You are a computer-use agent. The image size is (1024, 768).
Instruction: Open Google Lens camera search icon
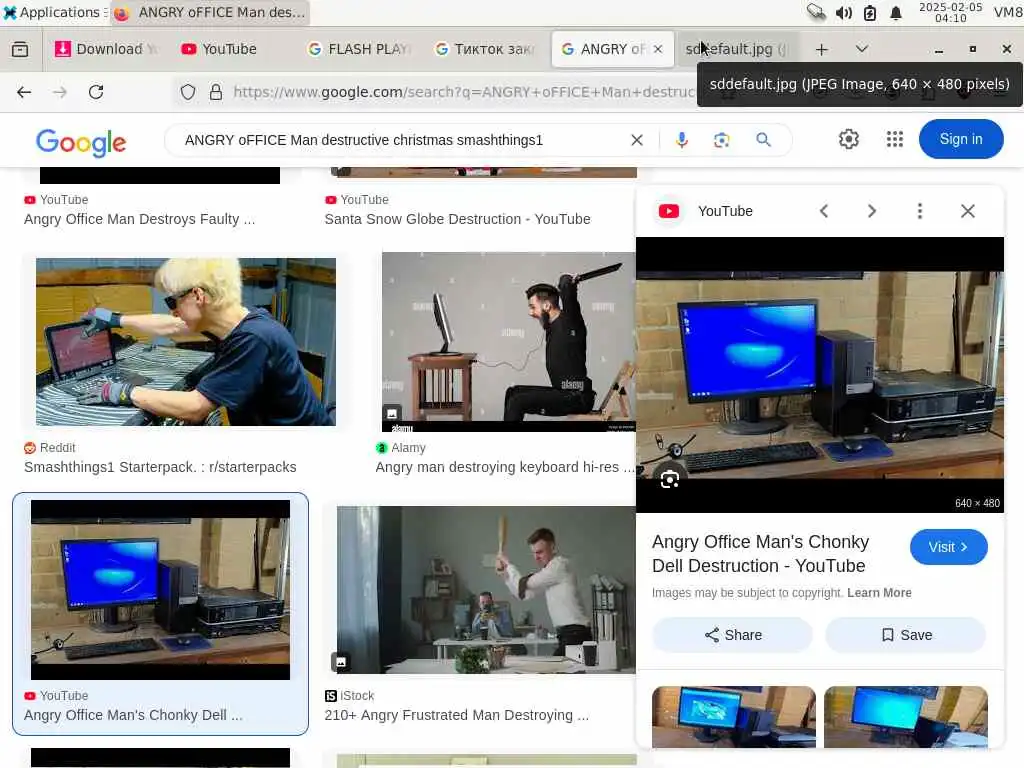tap(722, 140)
